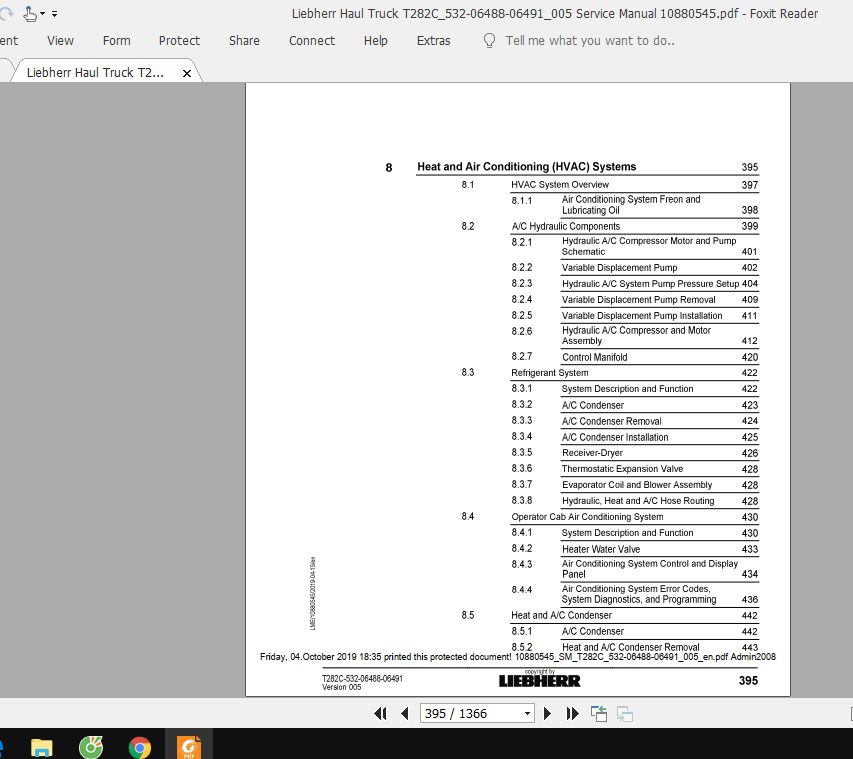Click the LIEBHERR logo in page footer
This screenshot has width=853, height=759.
pyautogui.click(x=540, y=680)
